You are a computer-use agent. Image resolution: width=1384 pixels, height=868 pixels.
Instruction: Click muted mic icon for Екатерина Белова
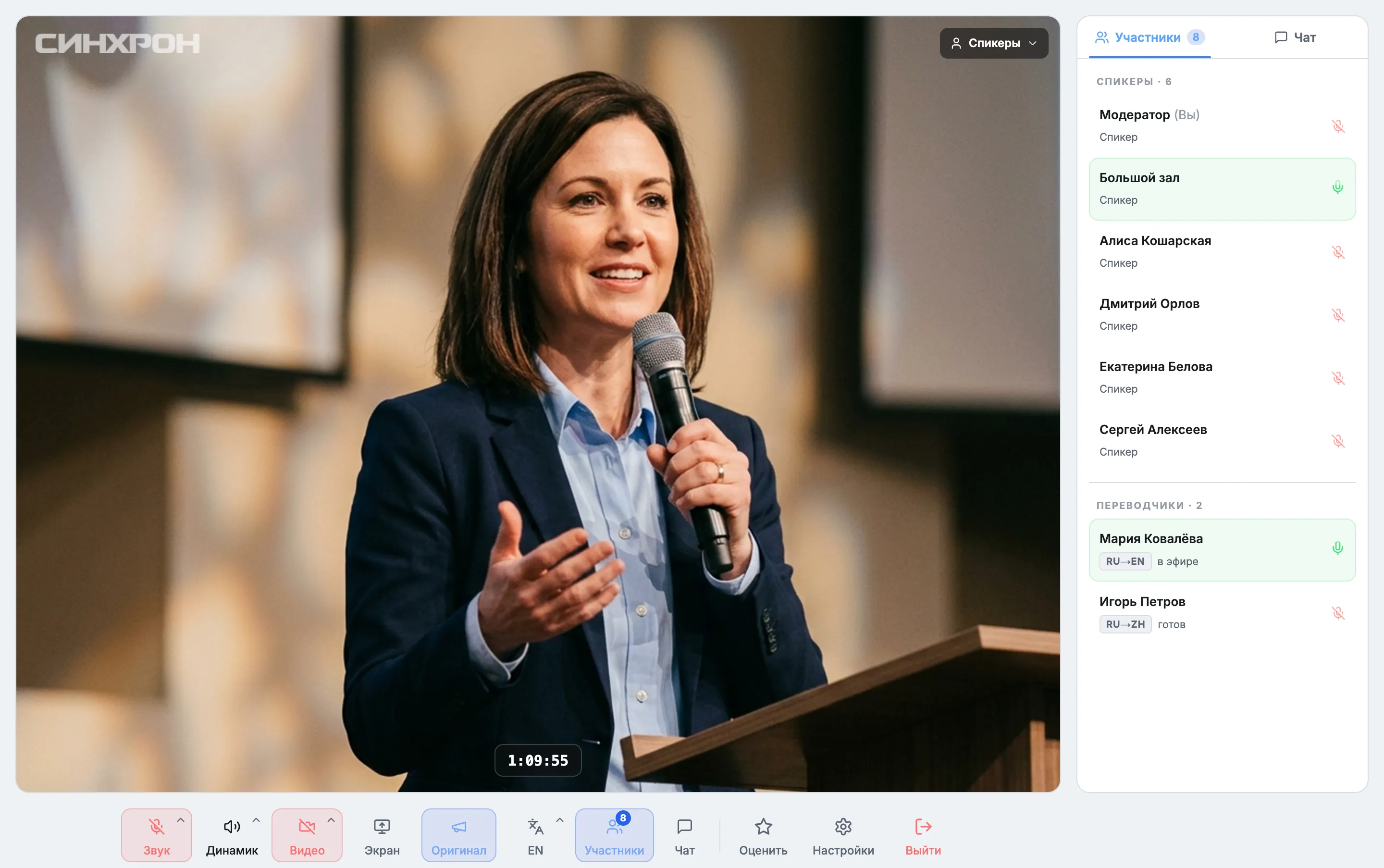(1338, 378)
